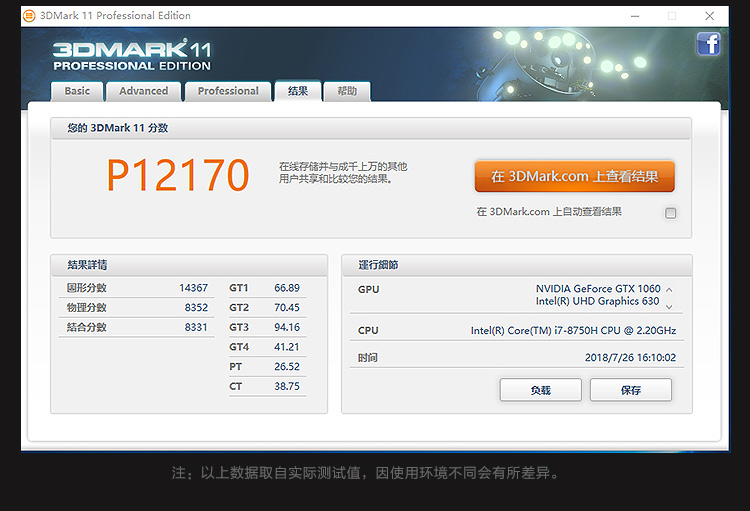Select the GT1 result 66.89
This screenshot has height=511, width=750.
coord(287,288)
